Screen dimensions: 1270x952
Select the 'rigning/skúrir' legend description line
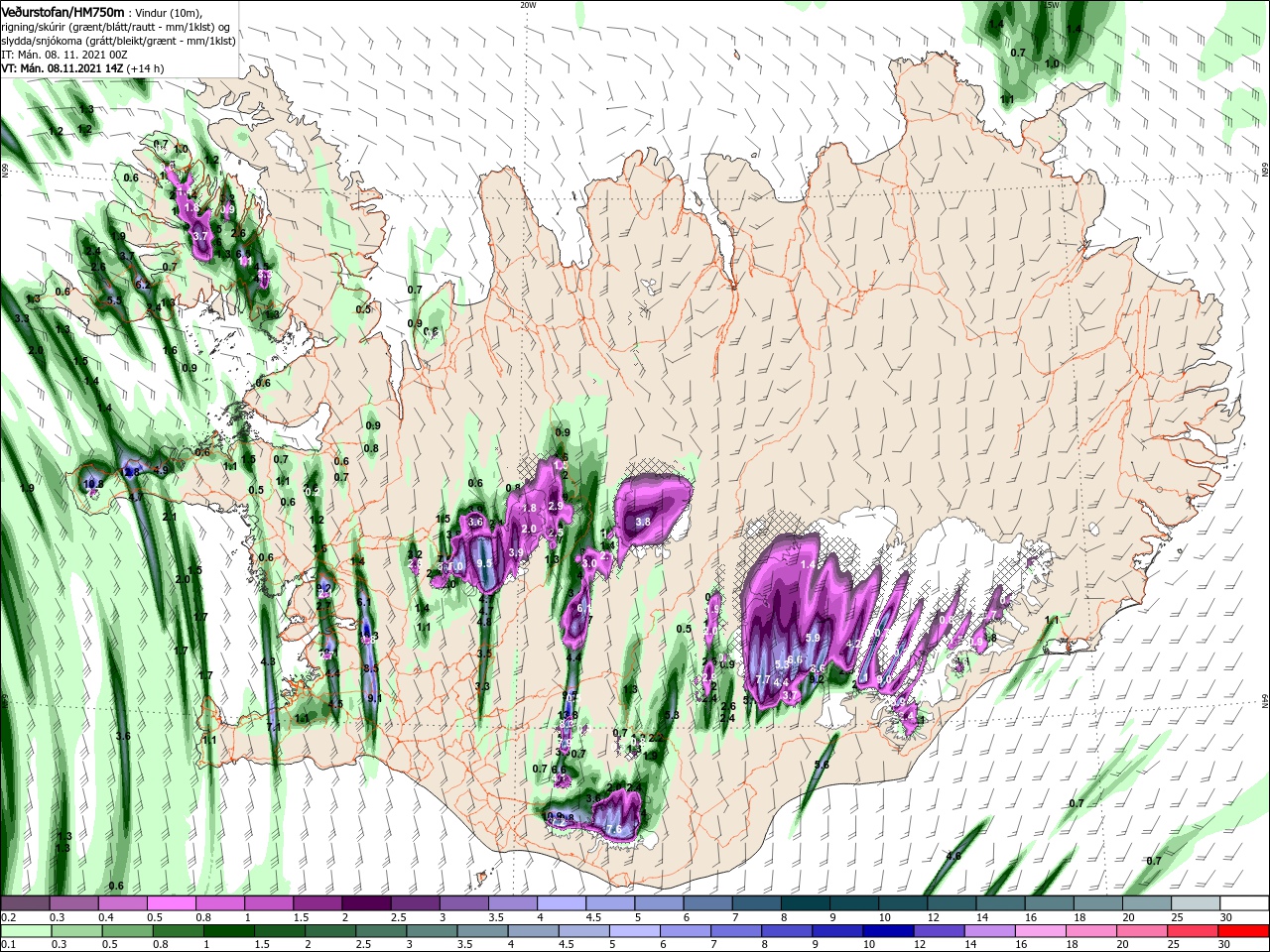pyautogui.click(x=115, y=27)
